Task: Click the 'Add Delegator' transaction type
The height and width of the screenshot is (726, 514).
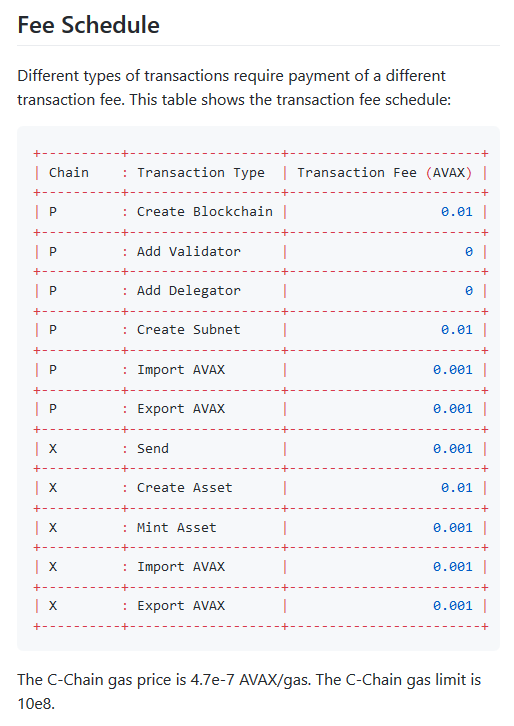Action: 188,291
